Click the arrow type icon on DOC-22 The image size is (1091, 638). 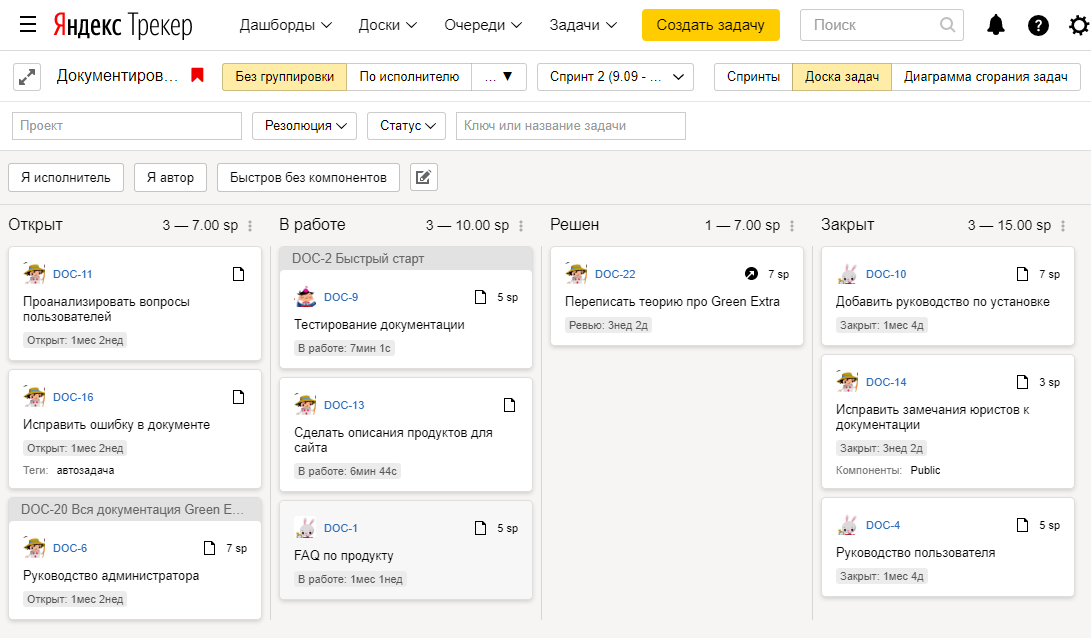pyautogui.click(x=751, y=274)
